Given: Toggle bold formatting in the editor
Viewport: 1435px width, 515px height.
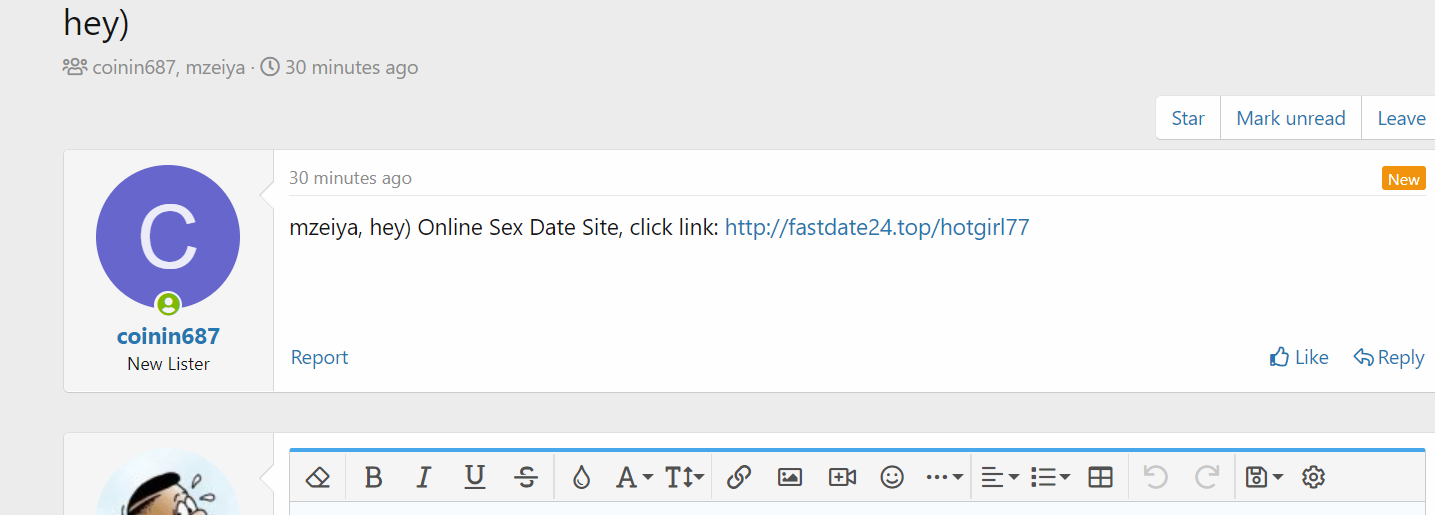Looking at the screenshot, I should (x=373, y=478).
